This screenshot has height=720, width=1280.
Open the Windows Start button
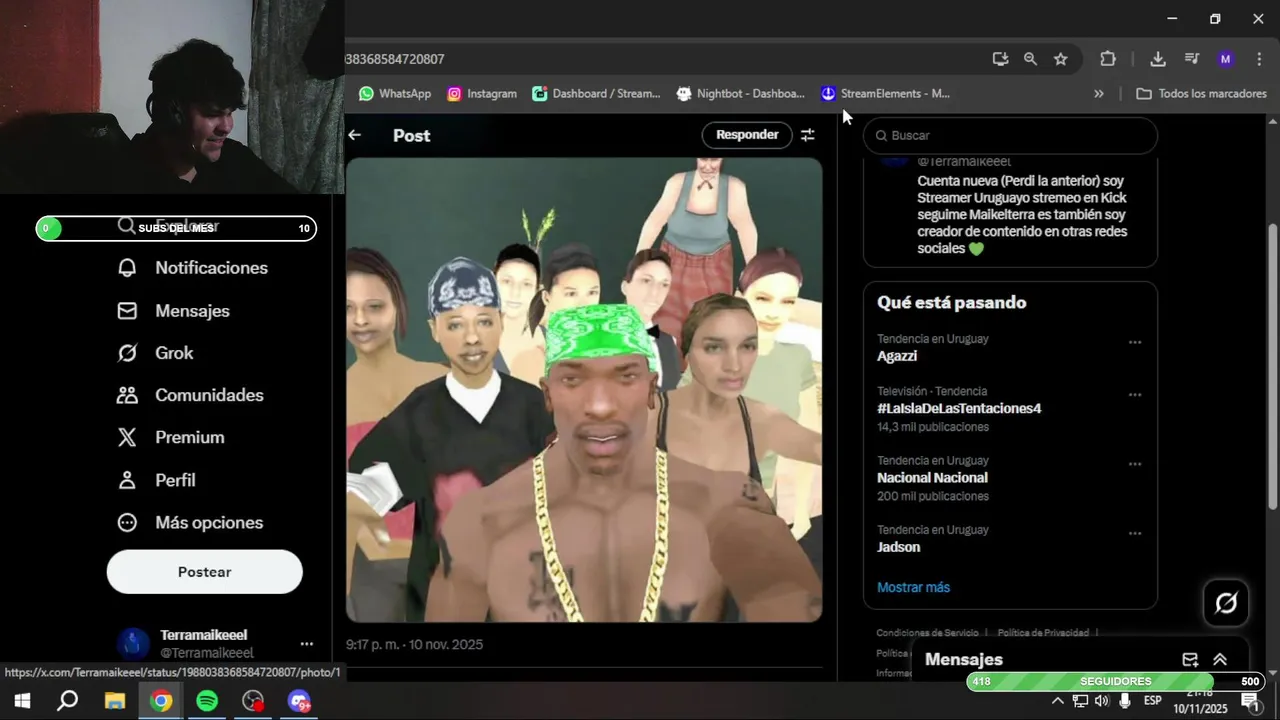point(21,701)
